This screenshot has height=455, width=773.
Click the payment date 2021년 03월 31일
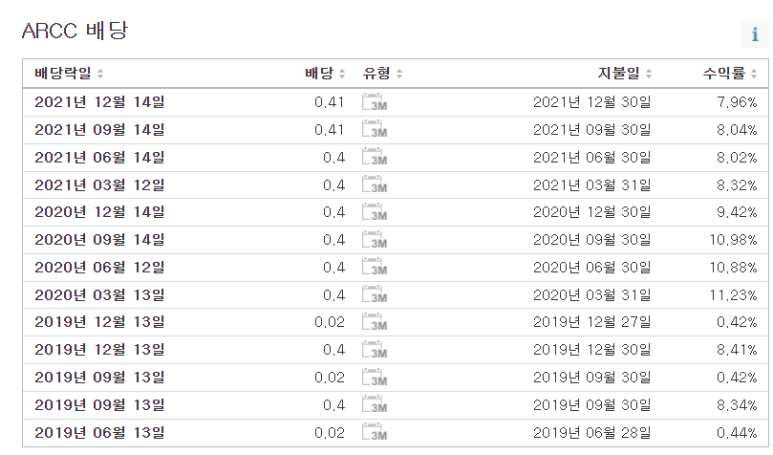pos(592,185)
